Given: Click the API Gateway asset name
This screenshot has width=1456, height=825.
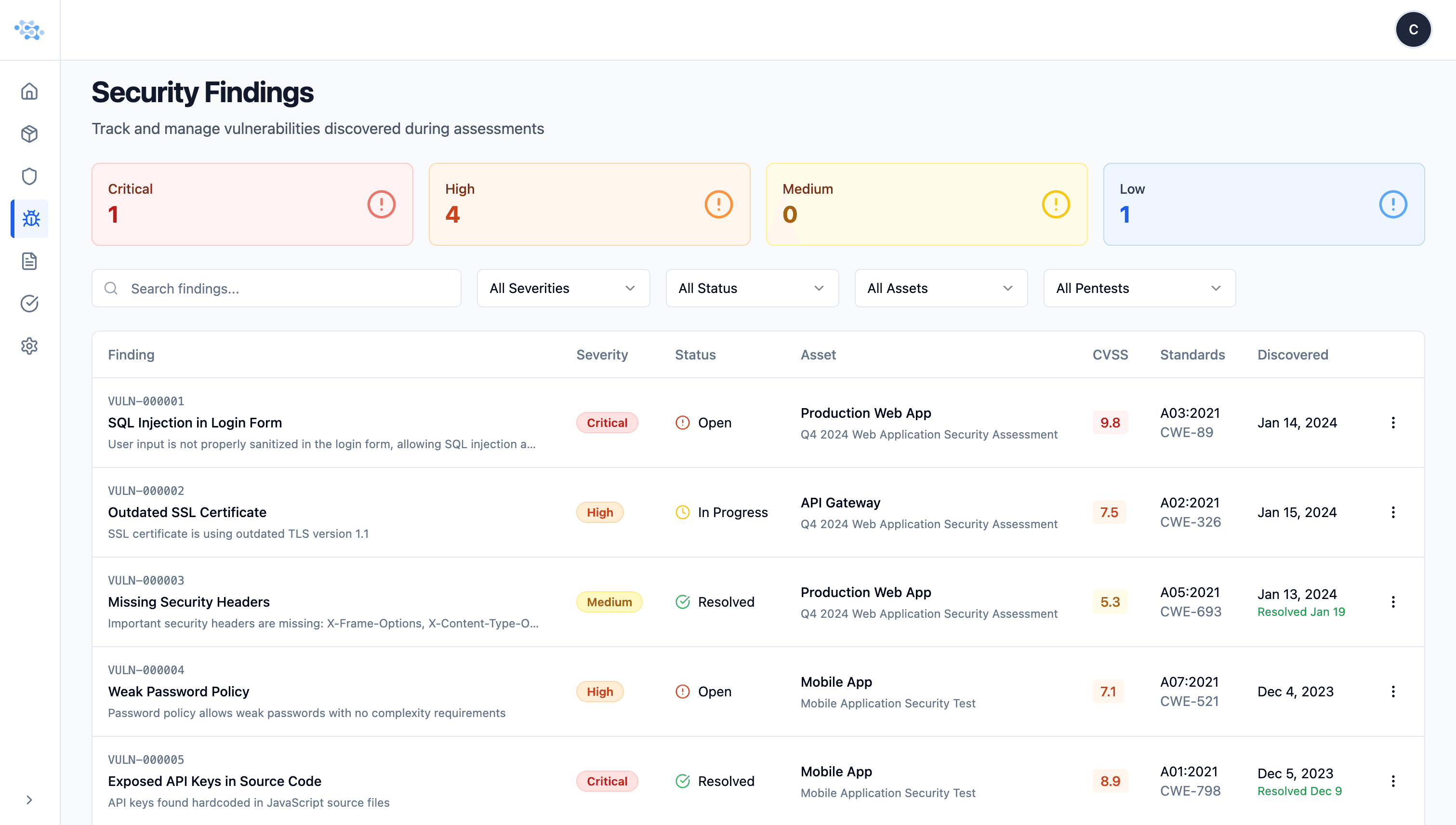Looking at the screenshot, I should tap(840, 503).
